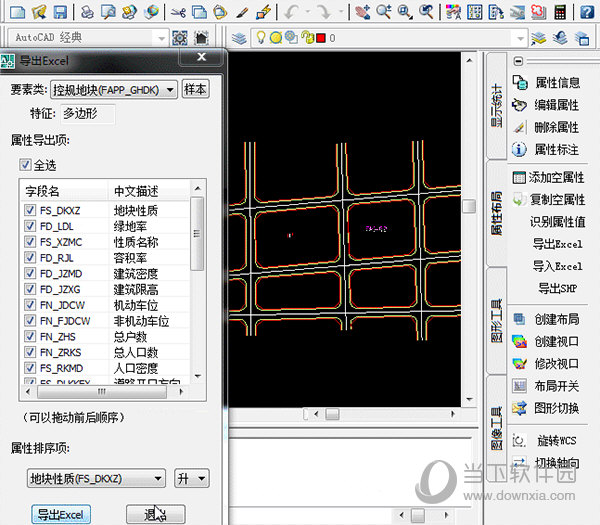Click the workspace settings gear icon

click(x=180, y=38)
